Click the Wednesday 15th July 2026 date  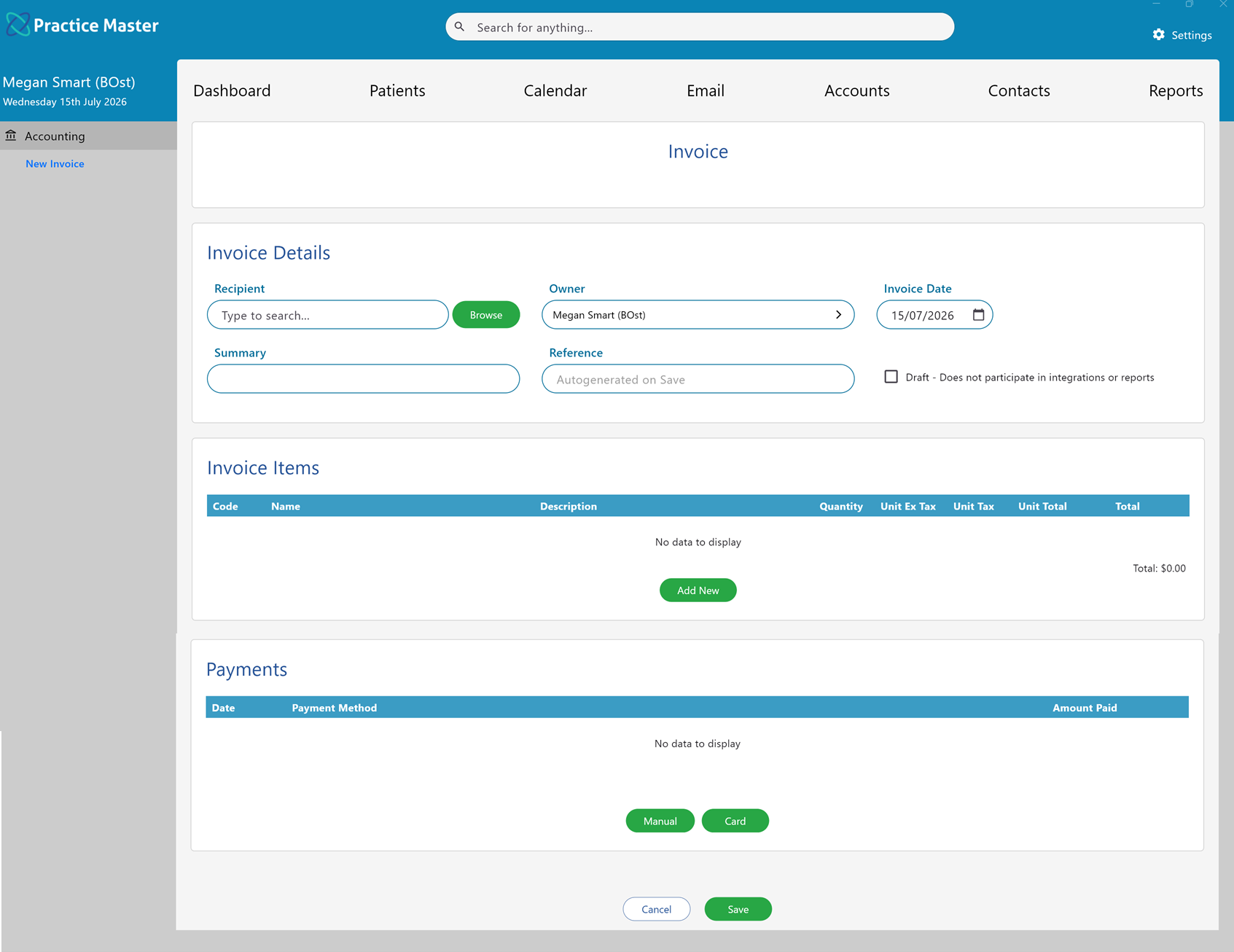tap(65, 102)
